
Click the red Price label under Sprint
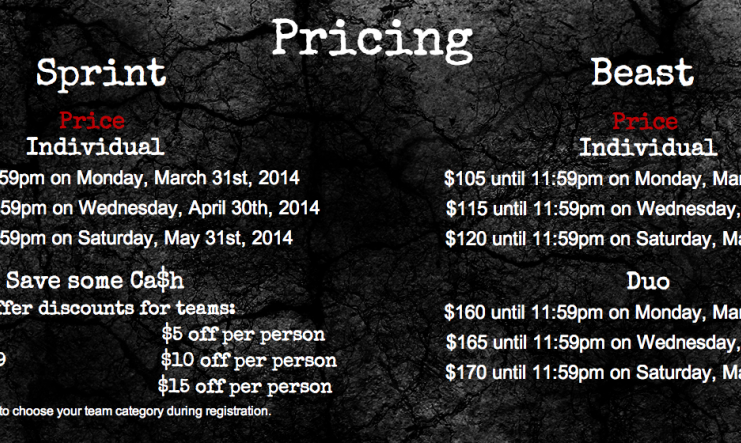pyautogui.click(x=92, y=121)
